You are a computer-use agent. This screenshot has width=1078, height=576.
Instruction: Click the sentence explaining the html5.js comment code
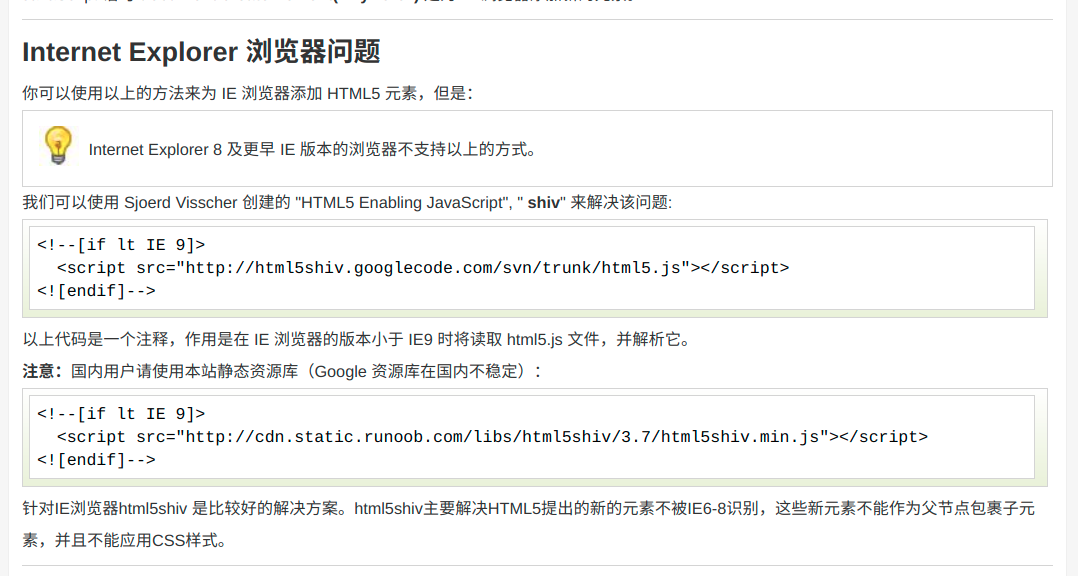click(356, 339)
